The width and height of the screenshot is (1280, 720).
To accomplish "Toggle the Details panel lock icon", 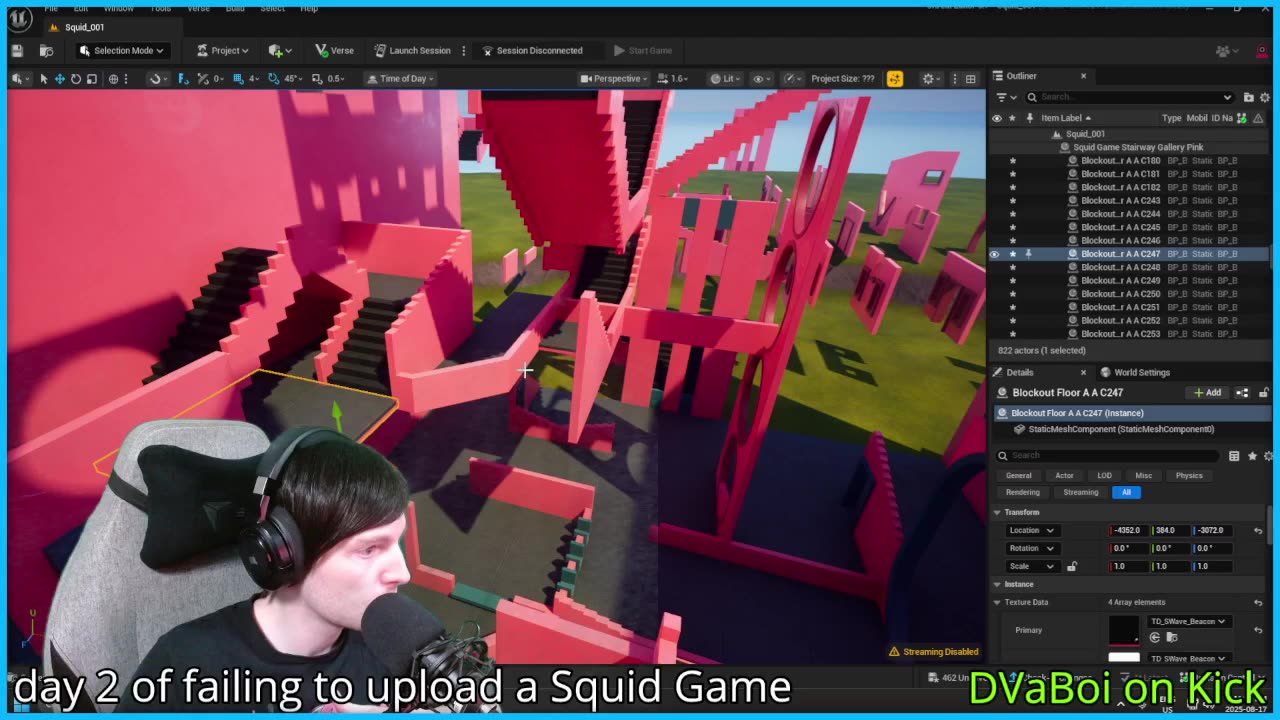I will (x=1264, y=393).
